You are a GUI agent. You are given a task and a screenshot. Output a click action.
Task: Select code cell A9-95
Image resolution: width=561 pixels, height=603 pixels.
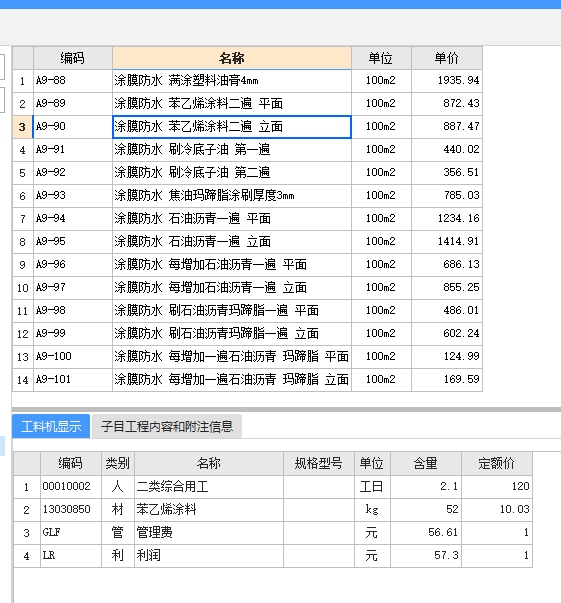[x=73, y=242]
